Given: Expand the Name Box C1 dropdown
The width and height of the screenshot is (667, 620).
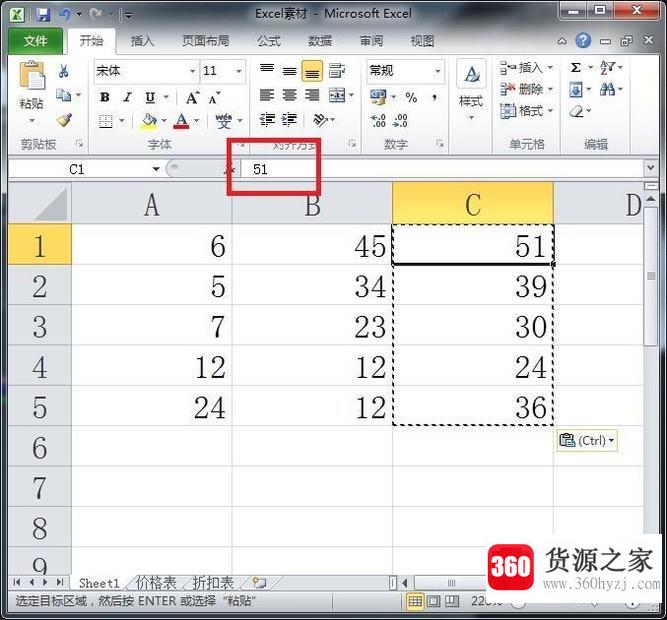Looking at the screenshot, I should pyautogui.click(x=156, y=169).
